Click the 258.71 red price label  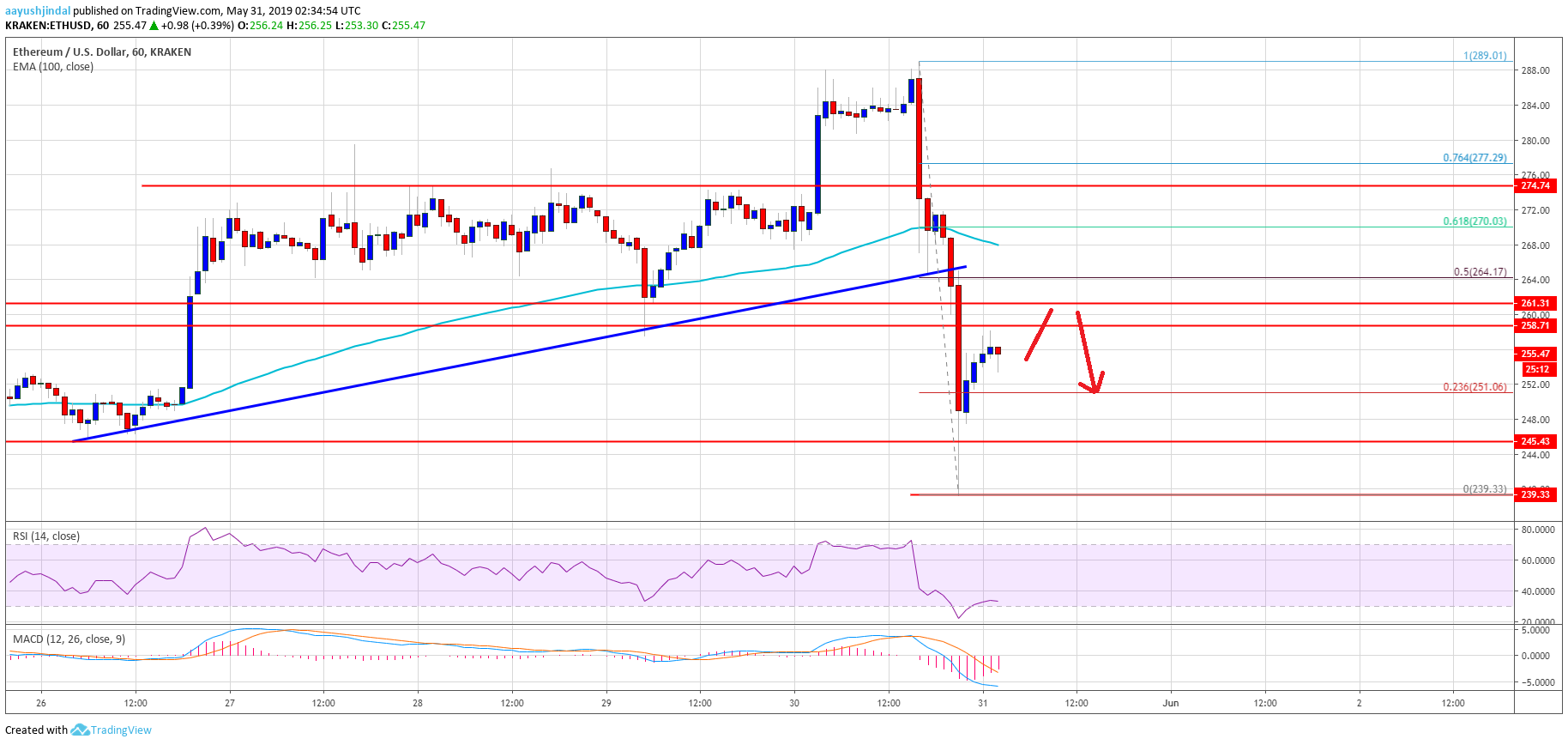(x=1535, y=325)
